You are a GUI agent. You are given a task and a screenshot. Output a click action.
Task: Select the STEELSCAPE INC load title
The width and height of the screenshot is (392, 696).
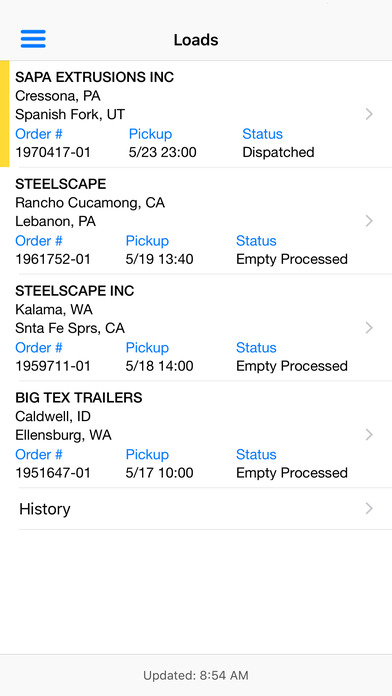pos(75,291)
